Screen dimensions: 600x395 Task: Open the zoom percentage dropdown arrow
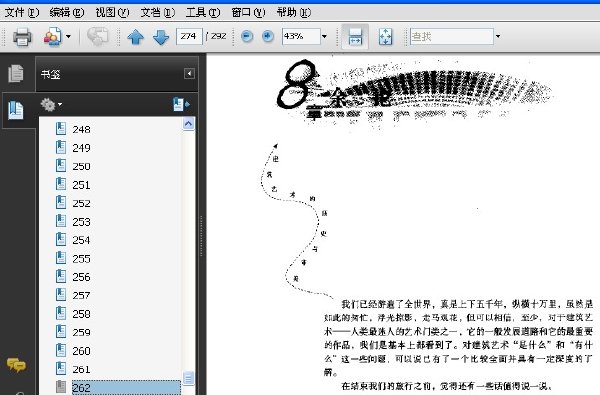(x=324, y=36)
